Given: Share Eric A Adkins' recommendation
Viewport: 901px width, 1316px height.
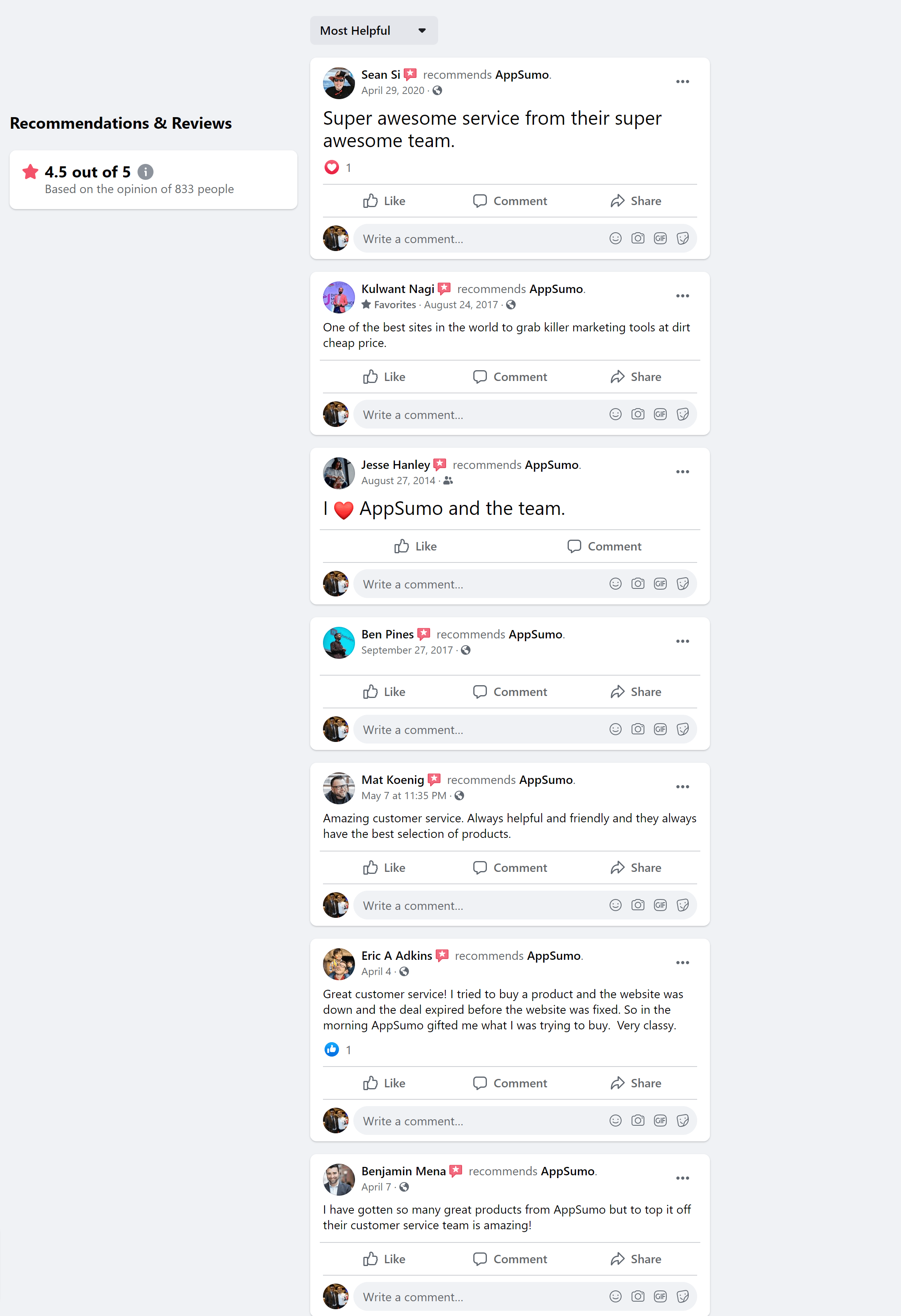Looking at the screenshot, I should [636, 1083].
